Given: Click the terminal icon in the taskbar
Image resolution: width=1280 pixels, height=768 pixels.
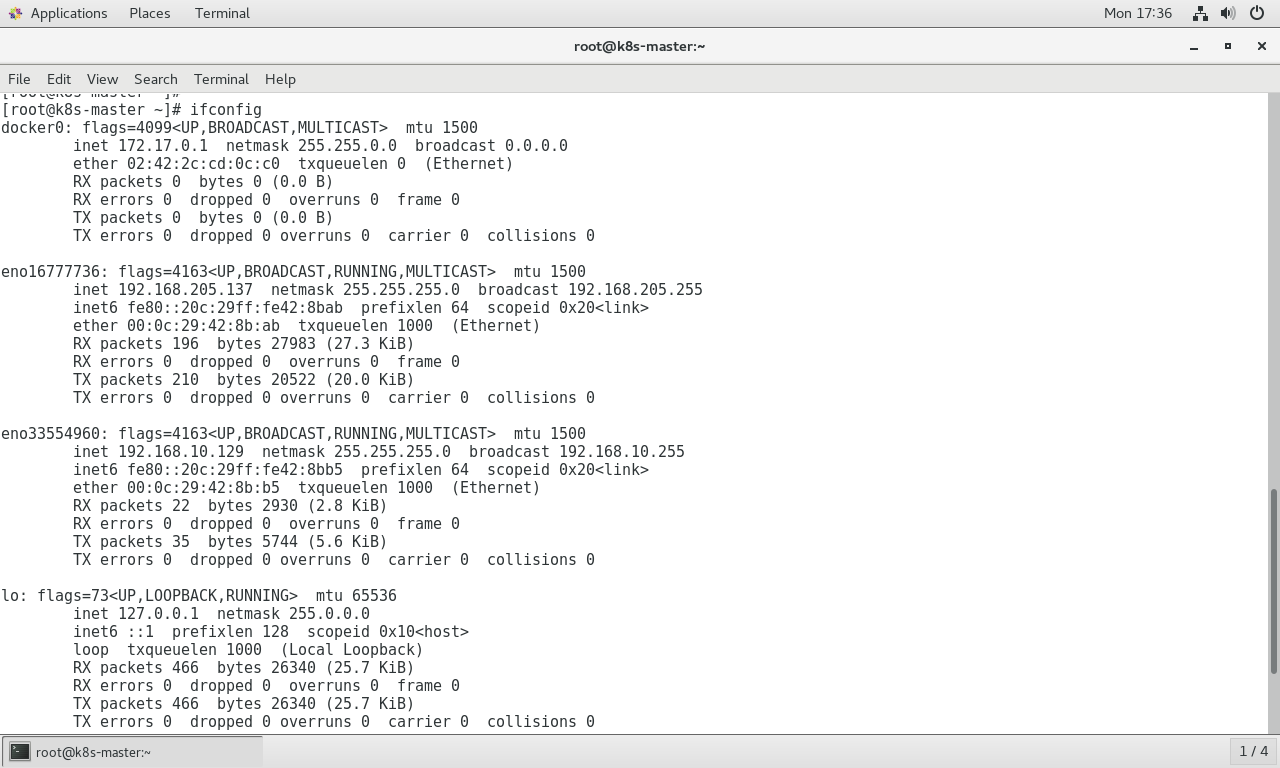Looking at the screenshot, I should (x=20, y=752).
